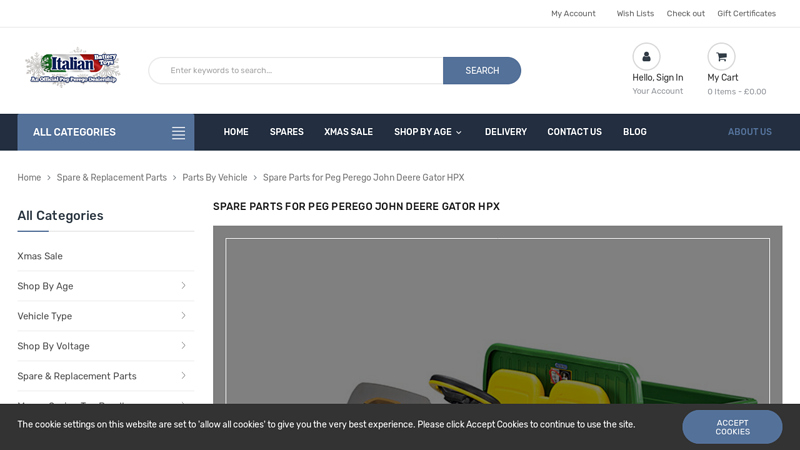
Task: Open the Shop By Age navigation dropdown
Action: point(428,132)
